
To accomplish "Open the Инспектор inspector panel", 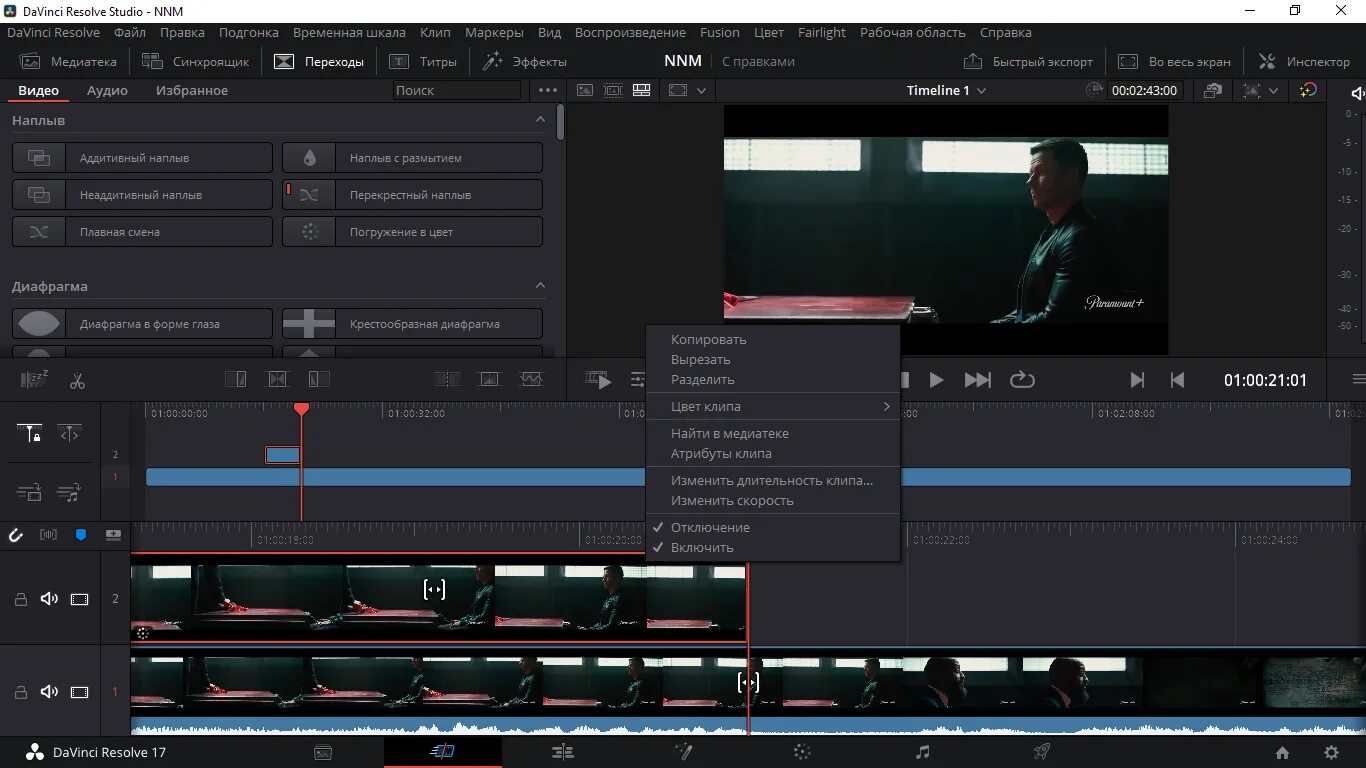I will (1304, 61).
